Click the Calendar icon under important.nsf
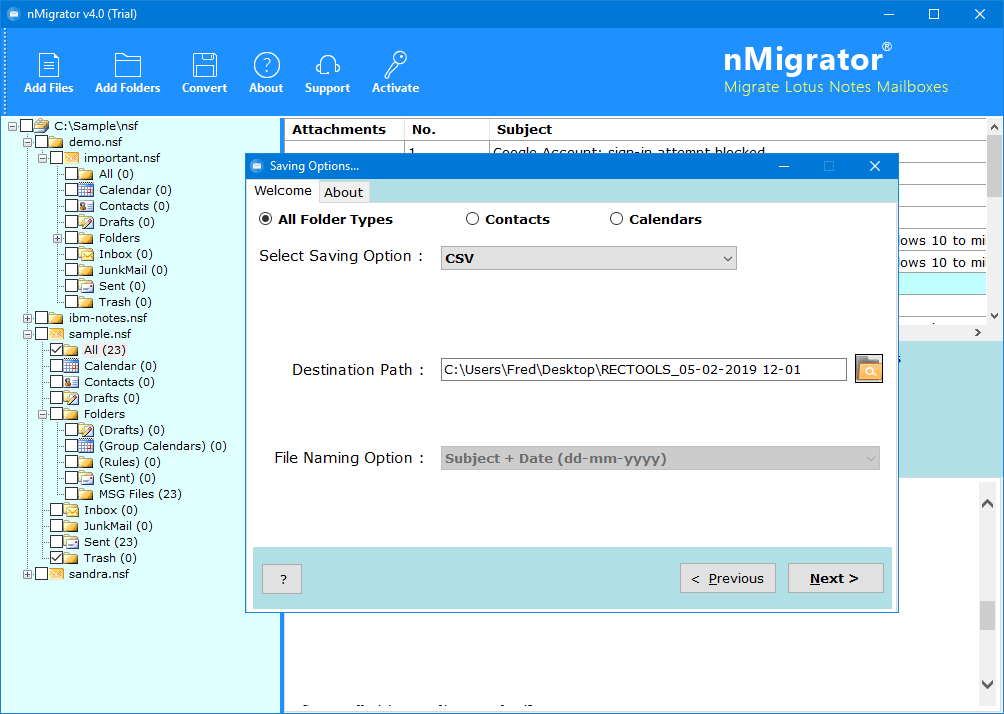The height and width of the screenshot is (714, 1004). pyautogui.click(x=86, y=190)
